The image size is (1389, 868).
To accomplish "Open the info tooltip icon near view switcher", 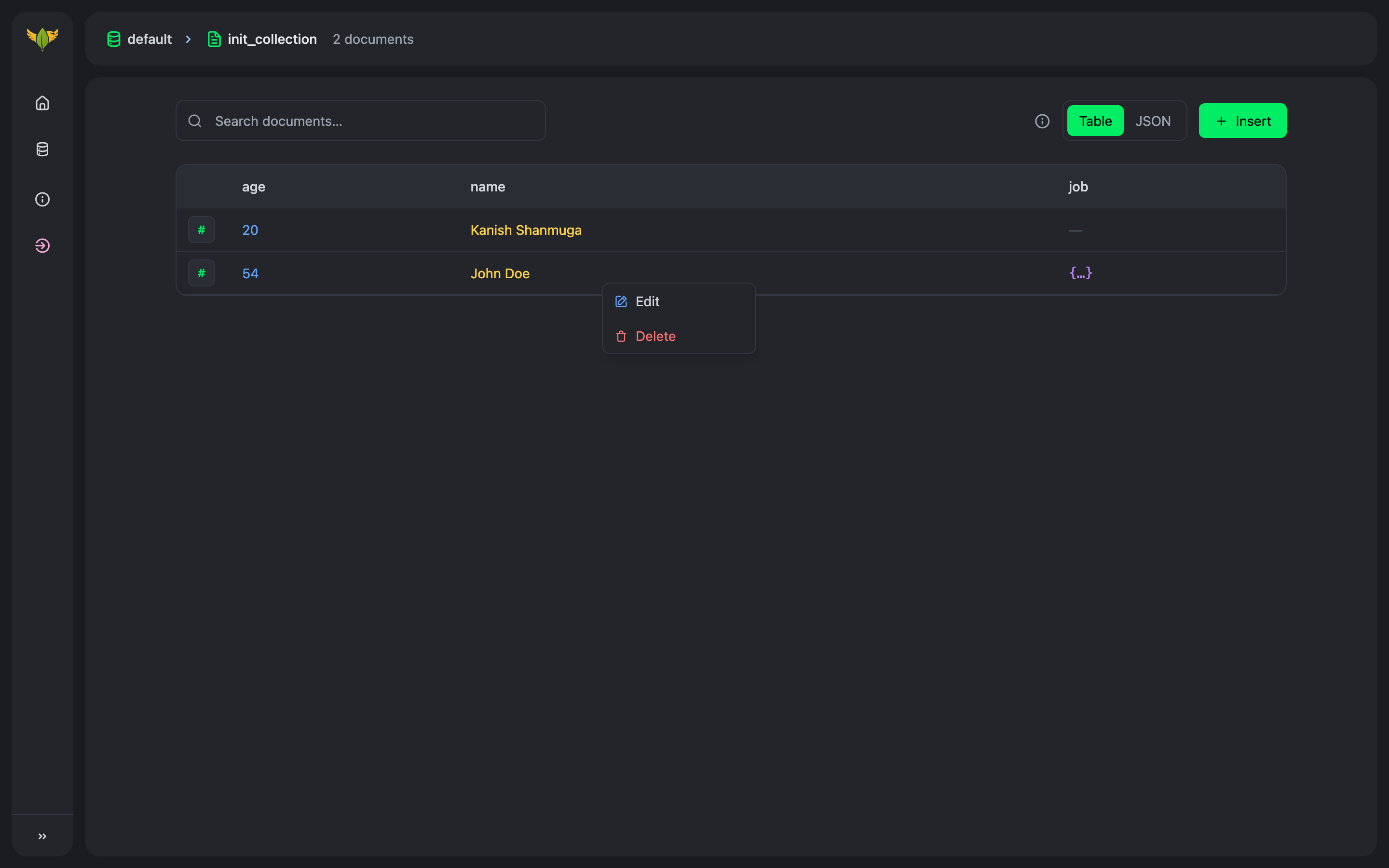I will coord(1042,121).
